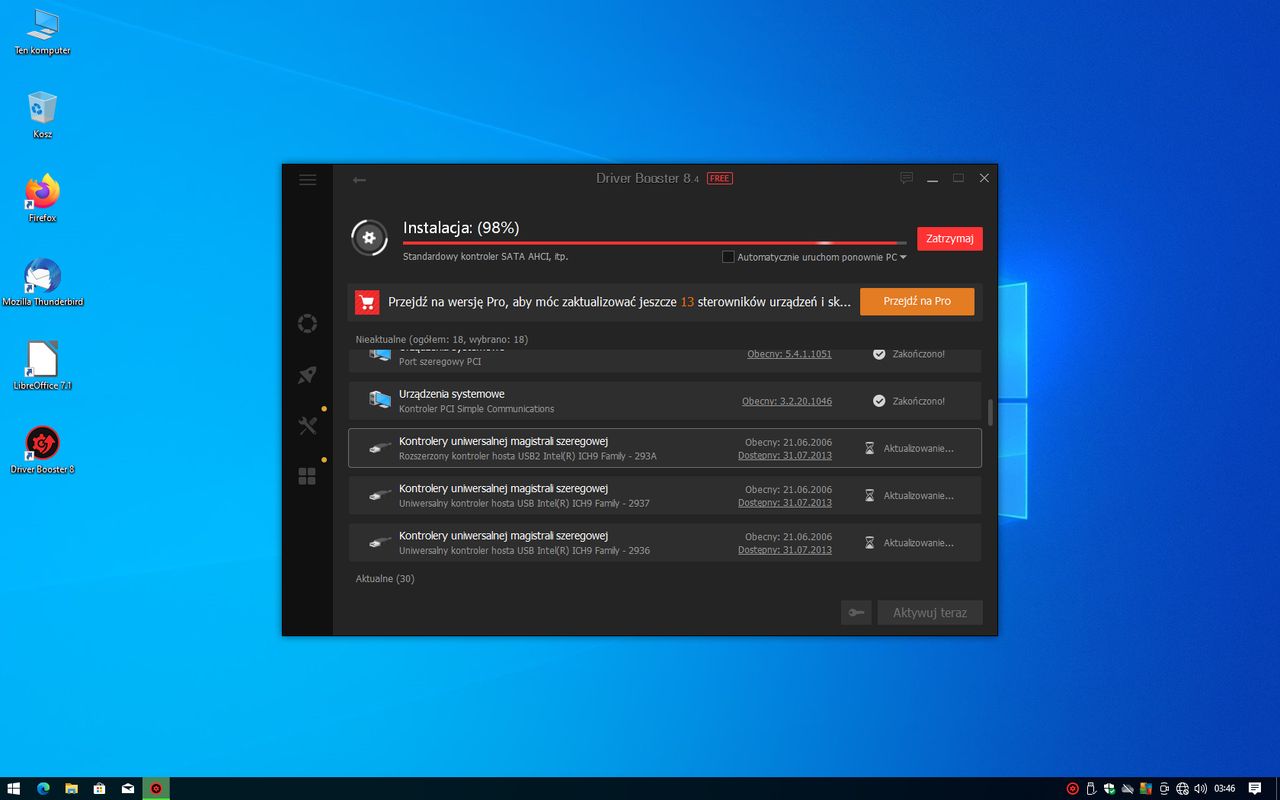This screenshot has height=800, width=1280.
Task: Click the Instalacja: (98%) status text
Action: [x=461, y=228]
